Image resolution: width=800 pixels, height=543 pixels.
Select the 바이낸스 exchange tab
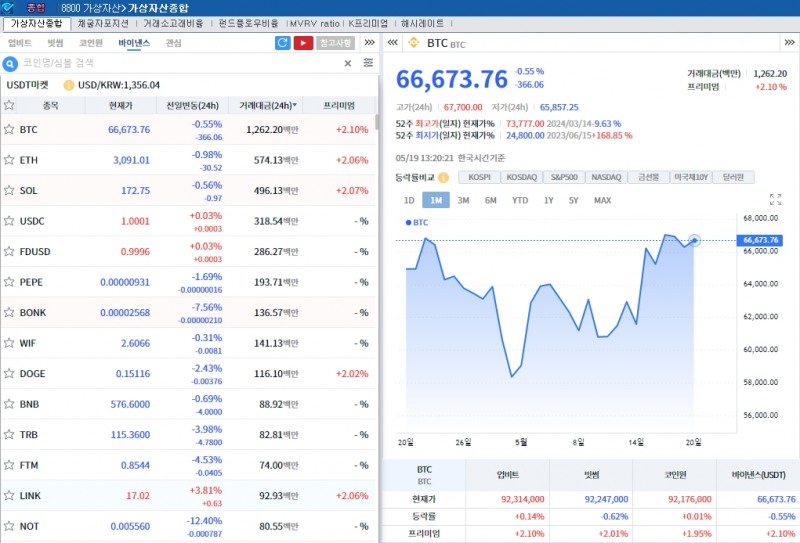[x=134, y=43]
